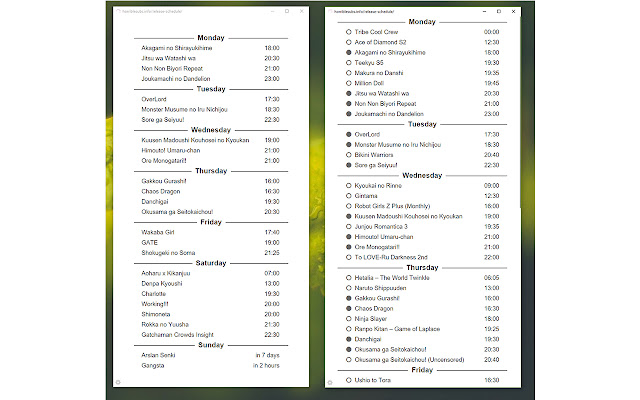Screen dimensions: 640x400
Task: Open settings gear in left schedule window
Action: click(x=118, y=382)
